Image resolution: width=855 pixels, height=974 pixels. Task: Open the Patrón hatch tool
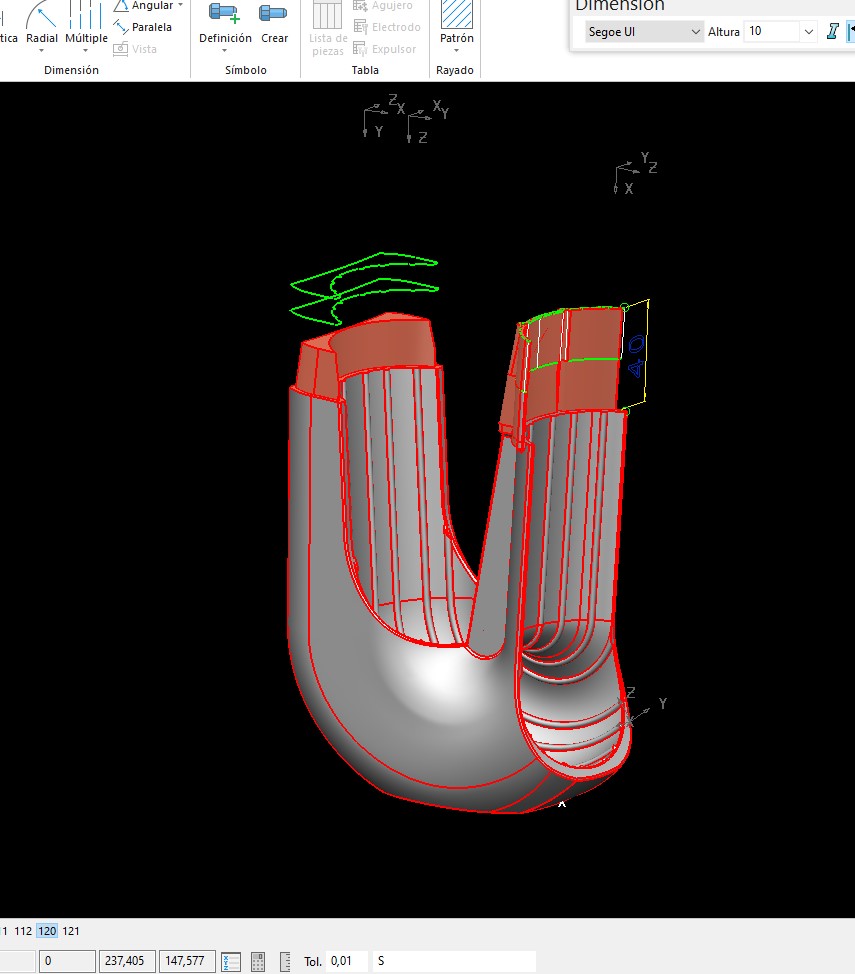pos(457,22)
